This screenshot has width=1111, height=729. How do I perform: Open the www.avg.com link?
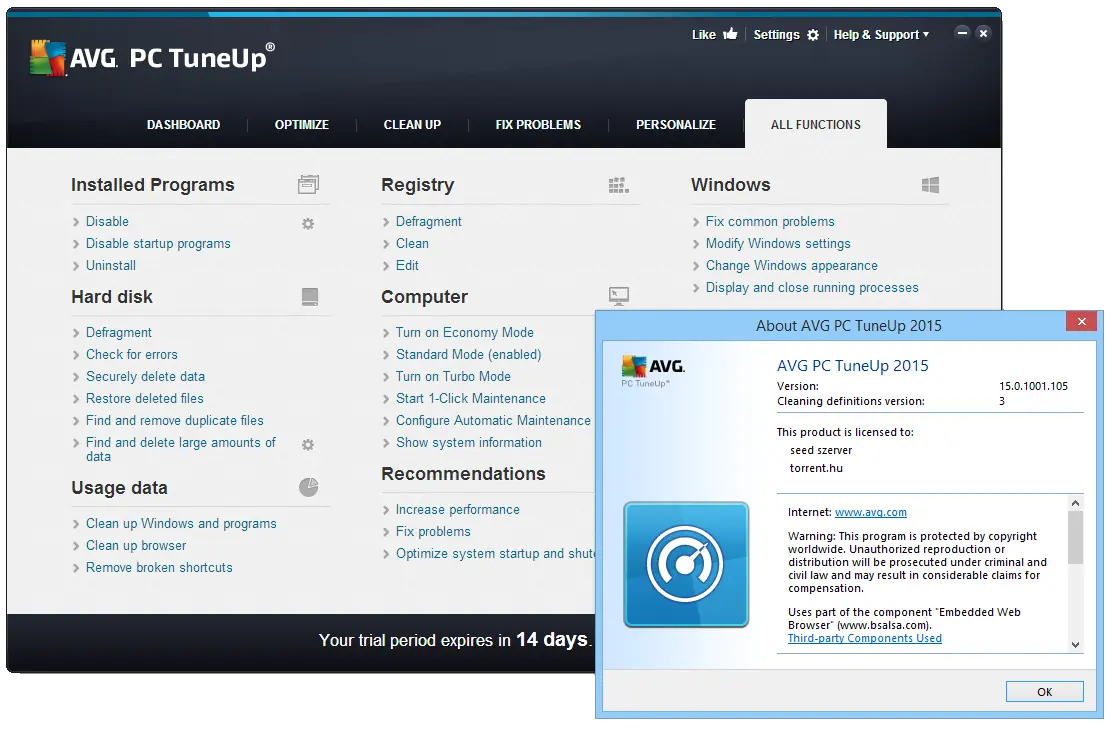coord(871,512)
